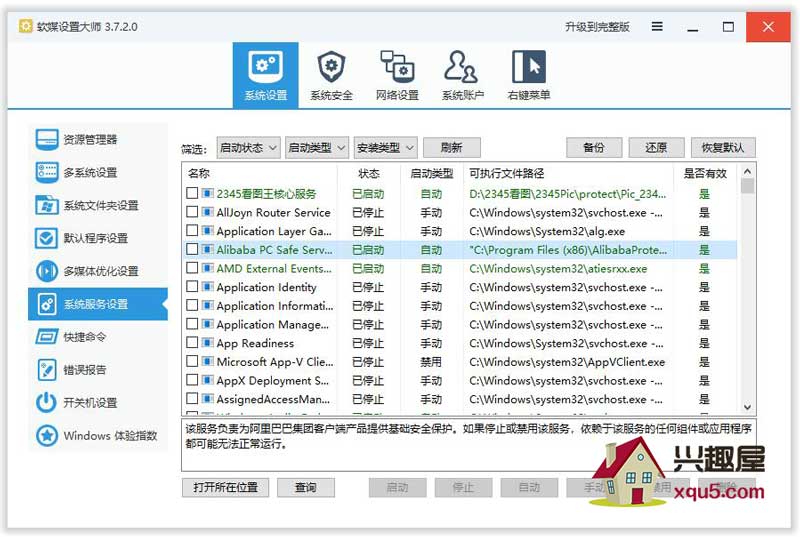Check the Application Identity checkbox
The height and width of the screenshot is (537, 800).
coord(192,287)
